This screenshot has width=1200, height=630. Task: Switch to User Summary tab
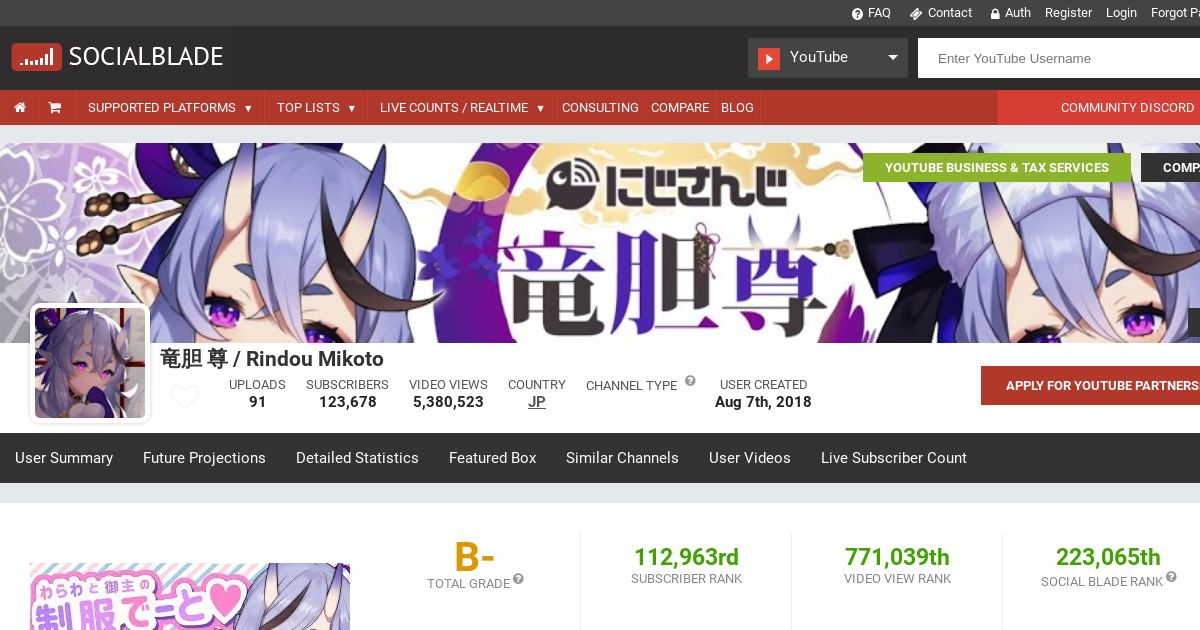(64, 458)
